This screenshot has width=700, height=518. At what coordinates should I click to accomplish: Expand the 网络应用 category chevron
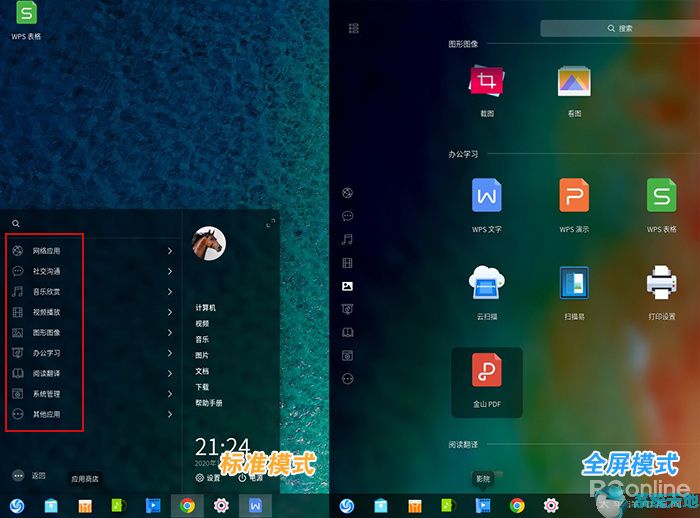tap(170, 251)
